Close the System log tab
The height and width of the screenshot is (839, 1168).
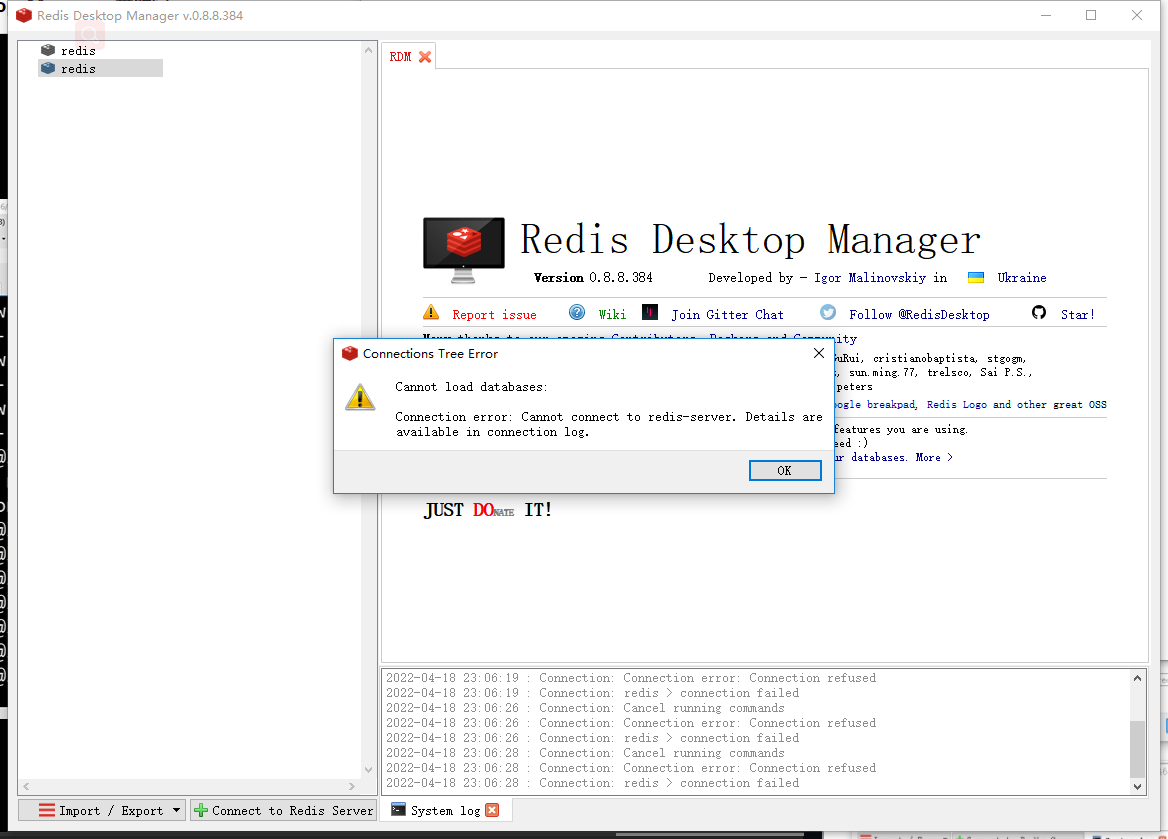[492, 810]
